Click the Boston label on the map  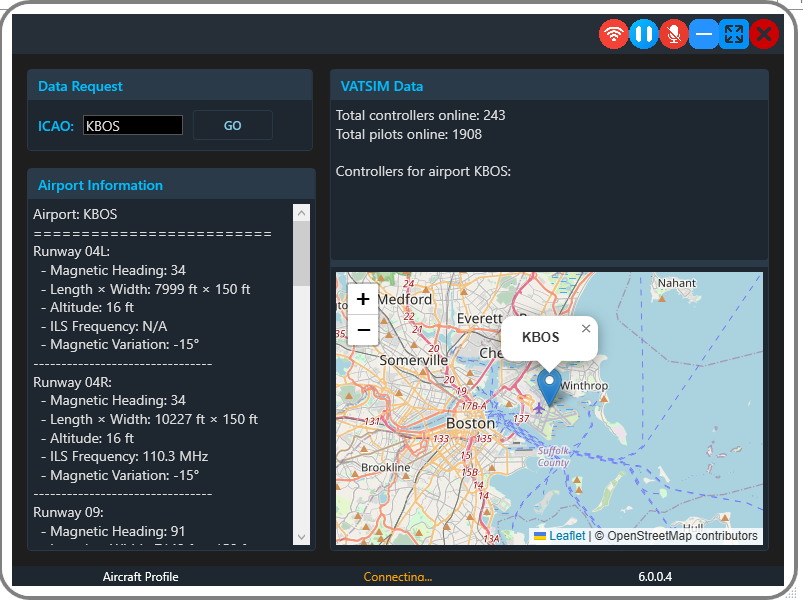click(470, 424)
